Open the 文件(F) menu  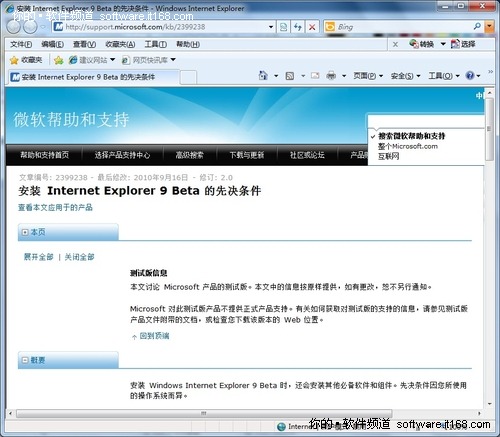tap(21, 44)
